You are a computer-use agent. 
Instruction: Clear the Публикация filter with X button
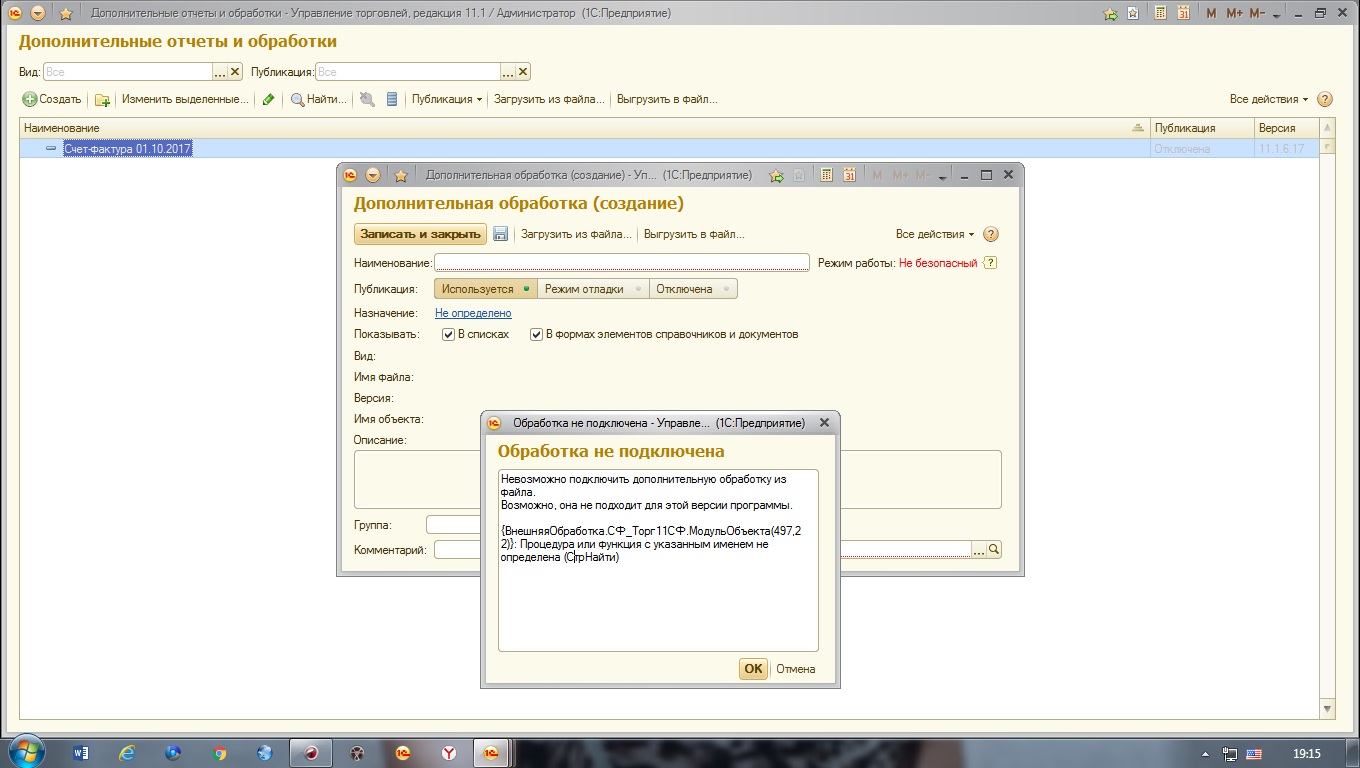pyautogui.click(x=523, y=72)
